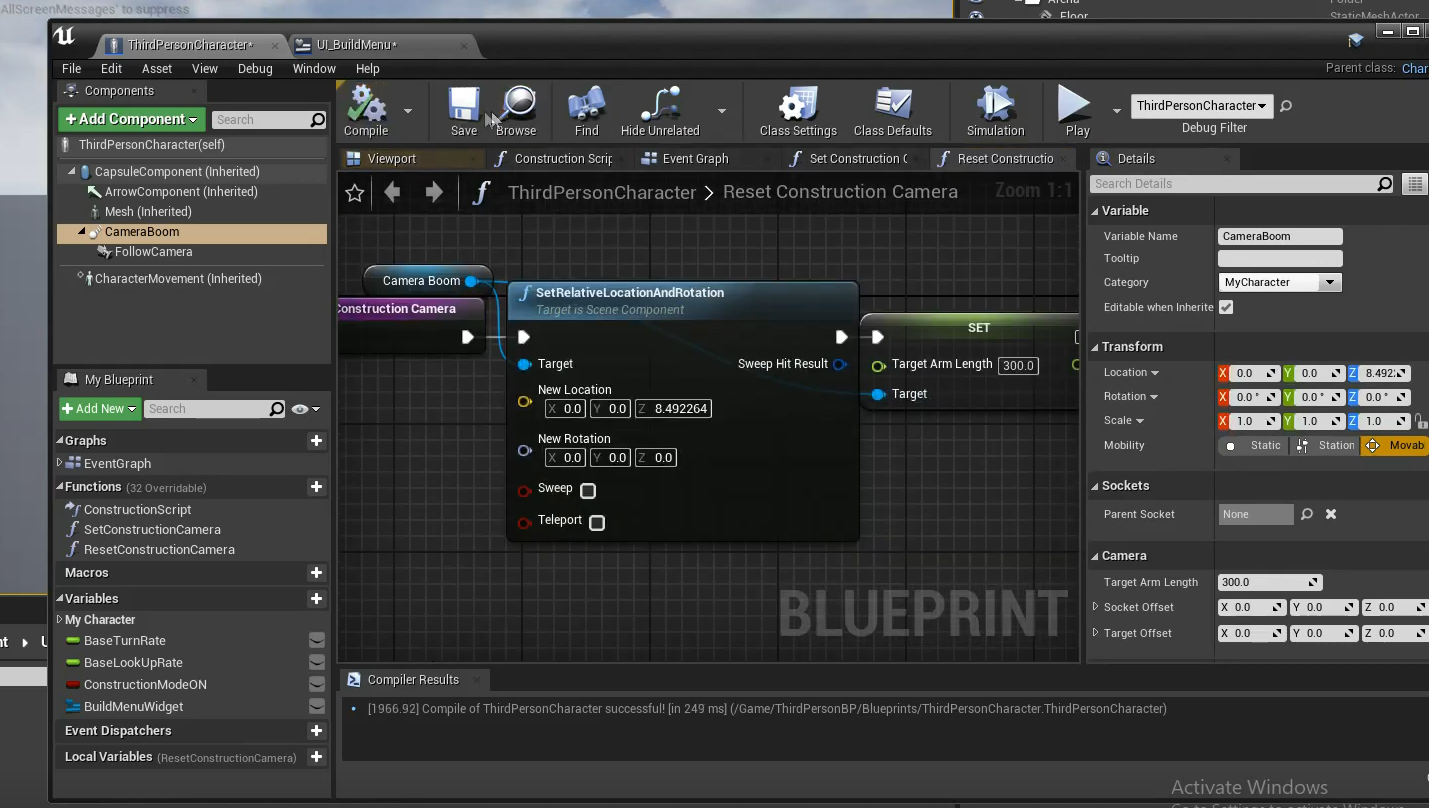Viewport: 1429px width, 808px height.
Task: Click the Variable Name input field
Action: tap(1280, 236)
